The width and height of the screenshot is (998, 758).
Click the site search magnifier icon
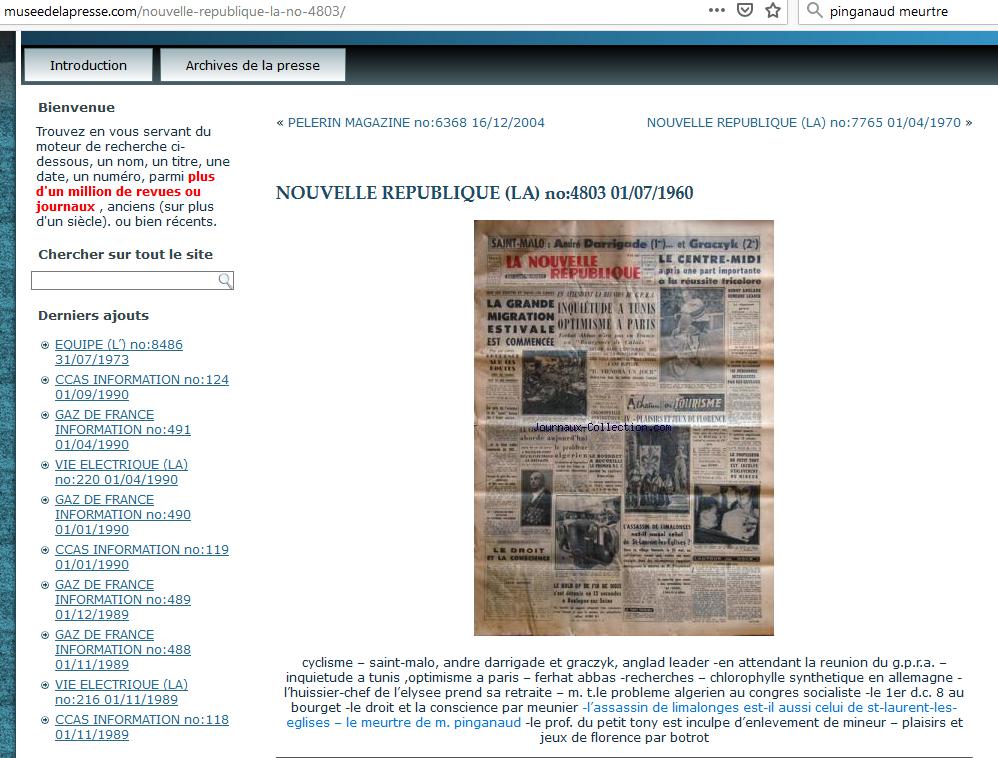pos(225,280)
